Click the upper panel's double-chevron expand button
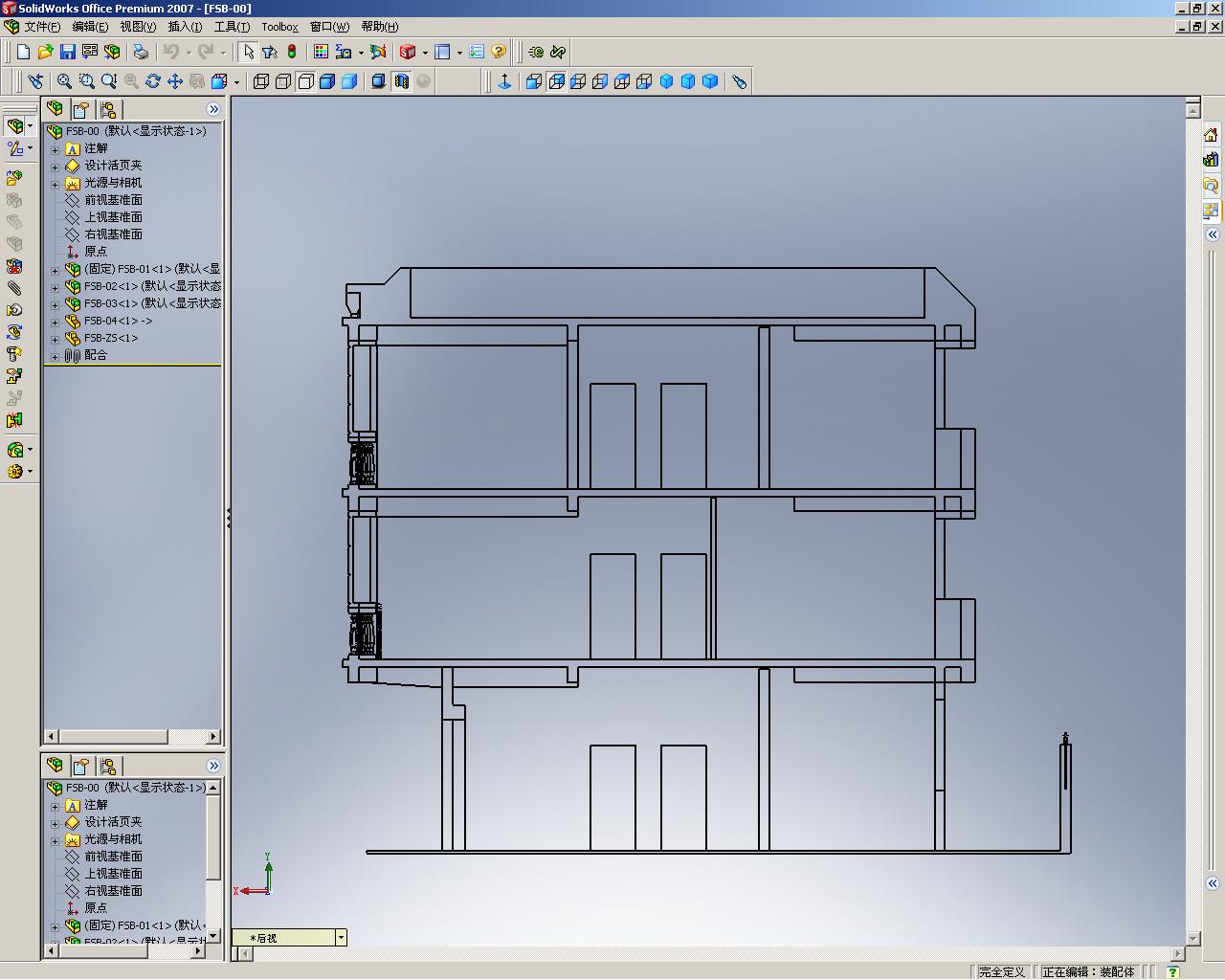Screen dimensions: 1225x980 click(x=213, y=109)
